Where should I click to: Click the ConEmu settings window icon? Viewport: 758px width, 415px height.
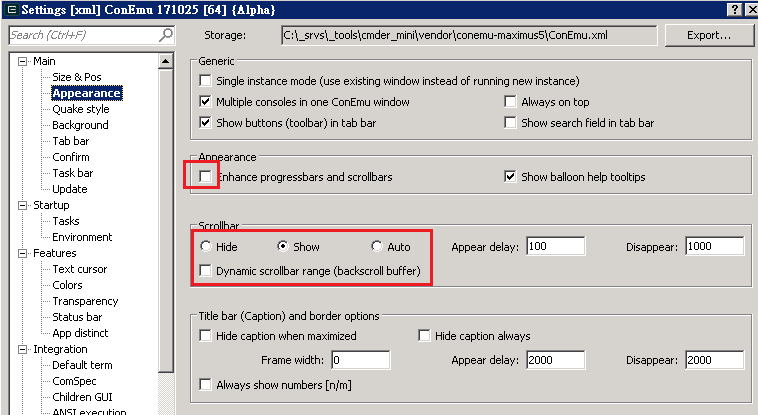pyautogui.click(x=12, y=10)
